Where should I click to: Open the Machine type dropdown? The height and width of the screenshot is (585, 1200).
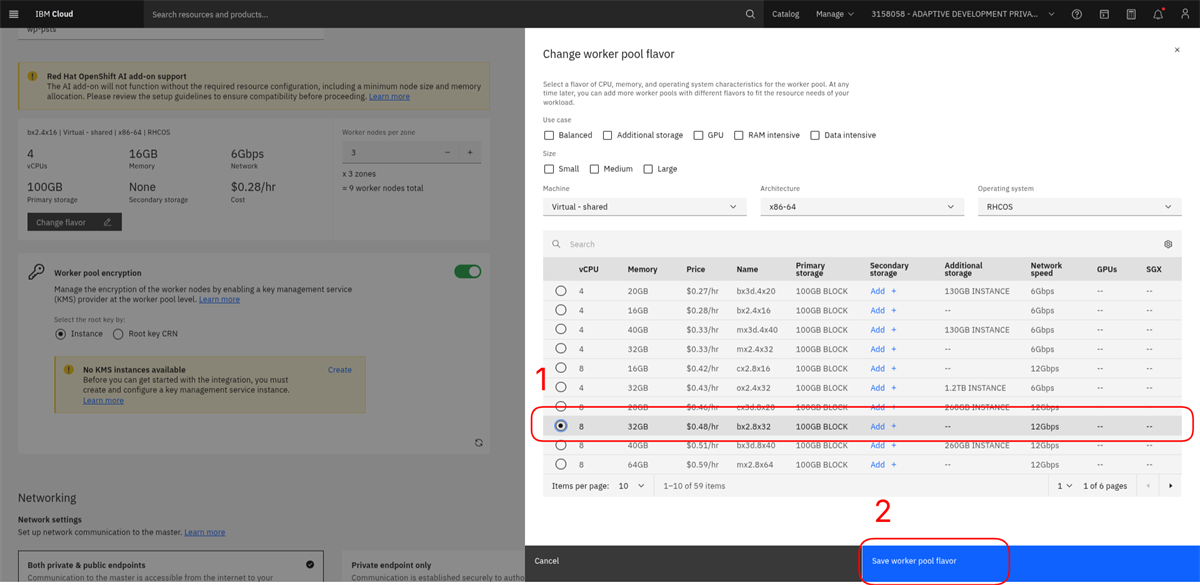coord(645,207)
